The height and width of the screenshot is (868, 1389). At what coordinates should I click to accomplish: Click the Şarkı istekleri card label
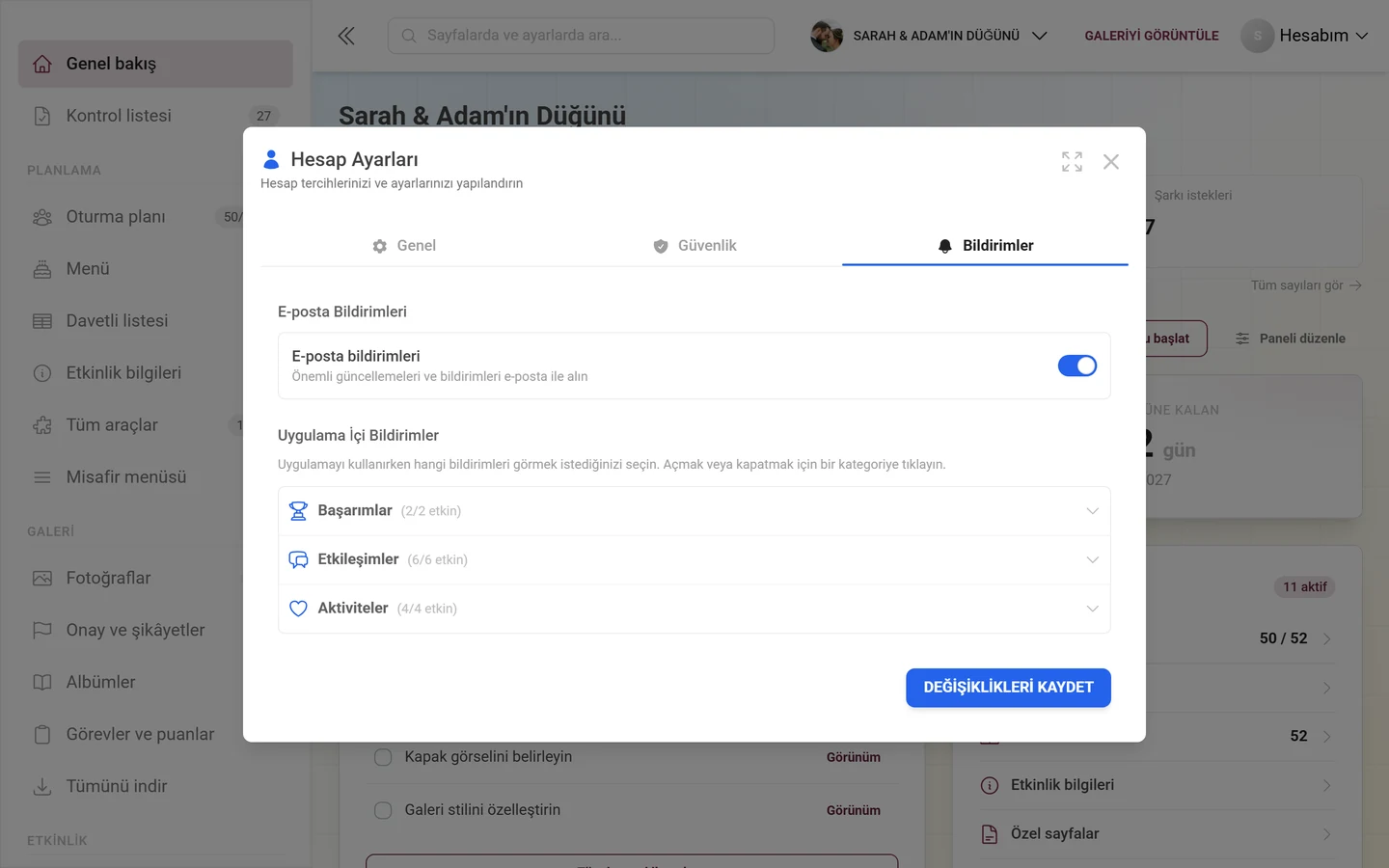[x=1193, y=196]
